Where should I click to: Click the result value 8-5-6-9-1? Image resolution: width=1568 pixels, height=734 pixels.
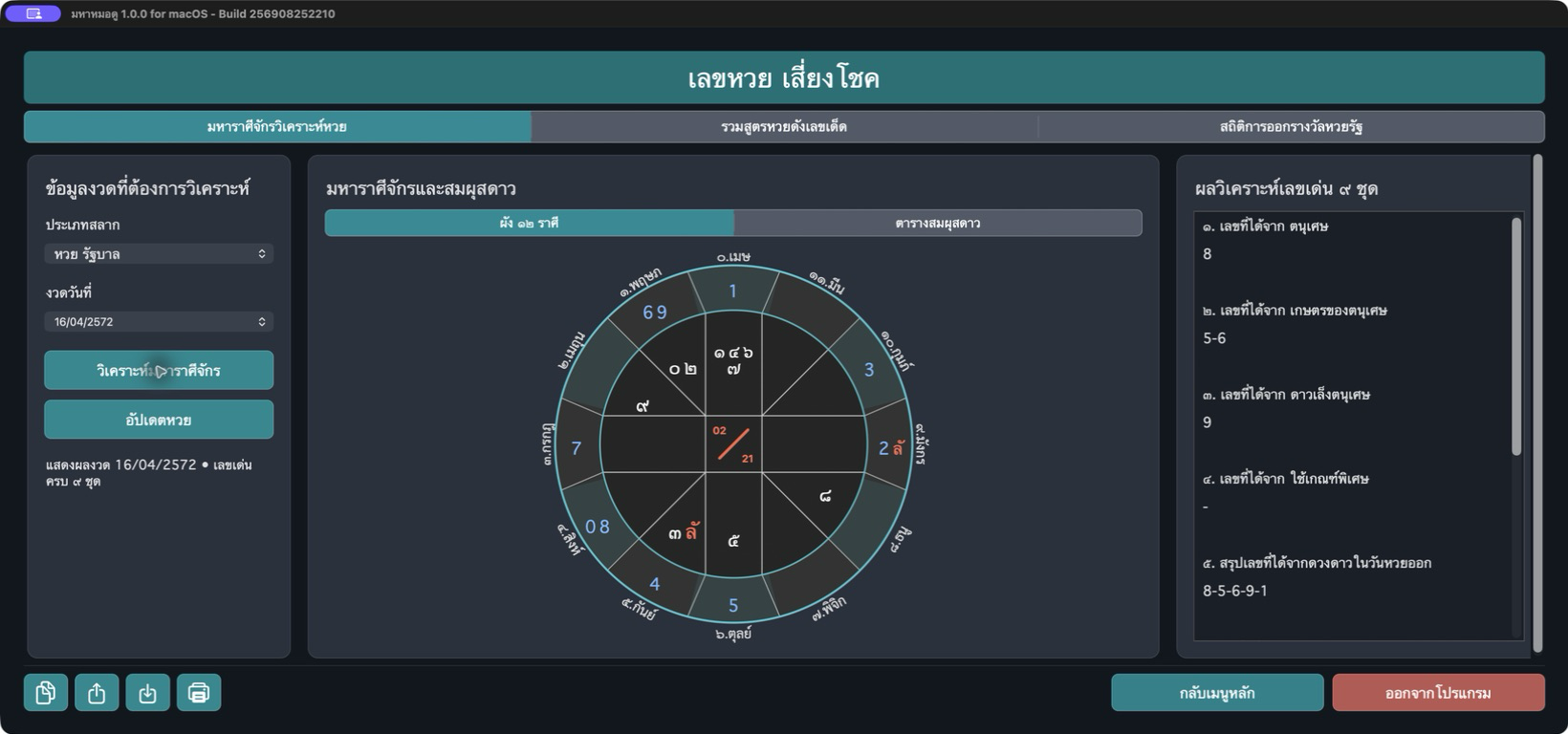tap(1235, 591)
